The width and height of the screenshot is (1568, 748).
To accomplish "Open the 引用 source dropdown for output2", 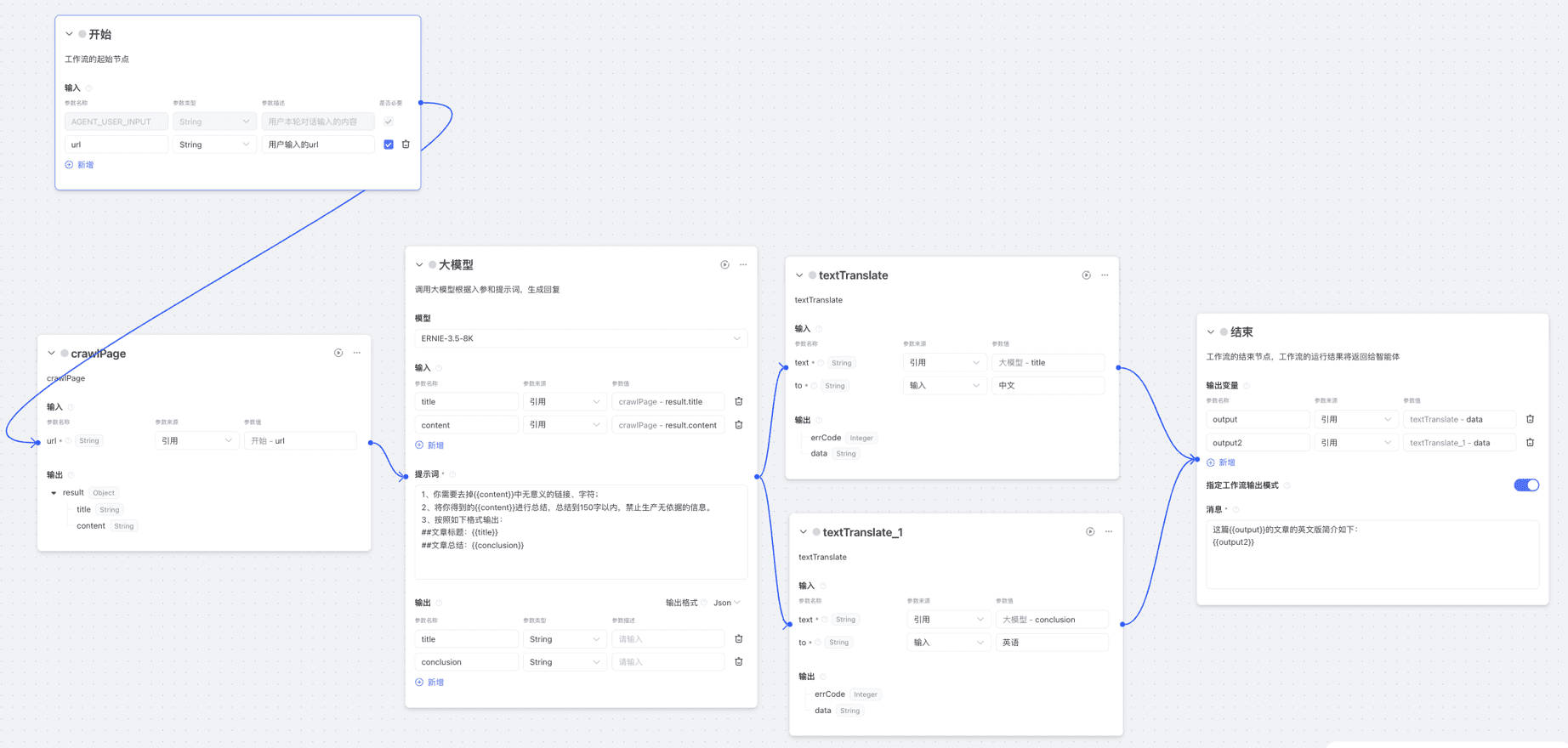I will click(x=1356, y=443).
